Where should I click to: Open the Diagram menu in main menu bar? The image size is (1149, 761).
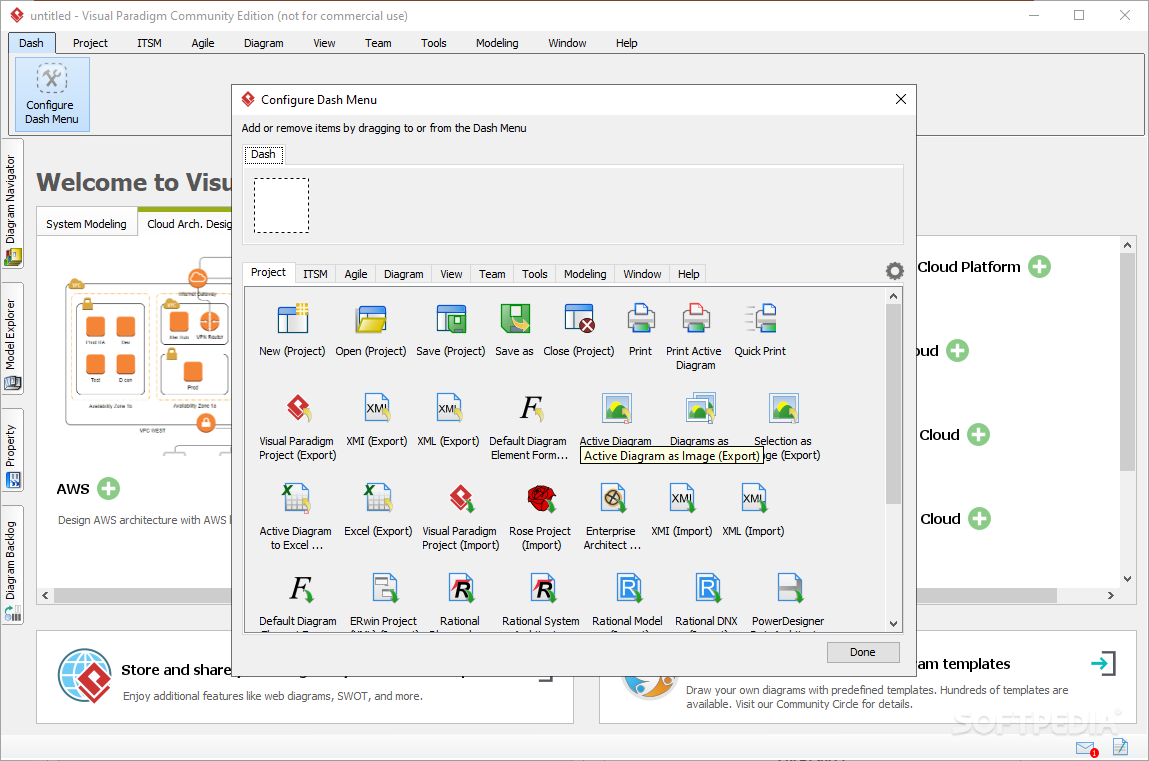pos(264,43)
